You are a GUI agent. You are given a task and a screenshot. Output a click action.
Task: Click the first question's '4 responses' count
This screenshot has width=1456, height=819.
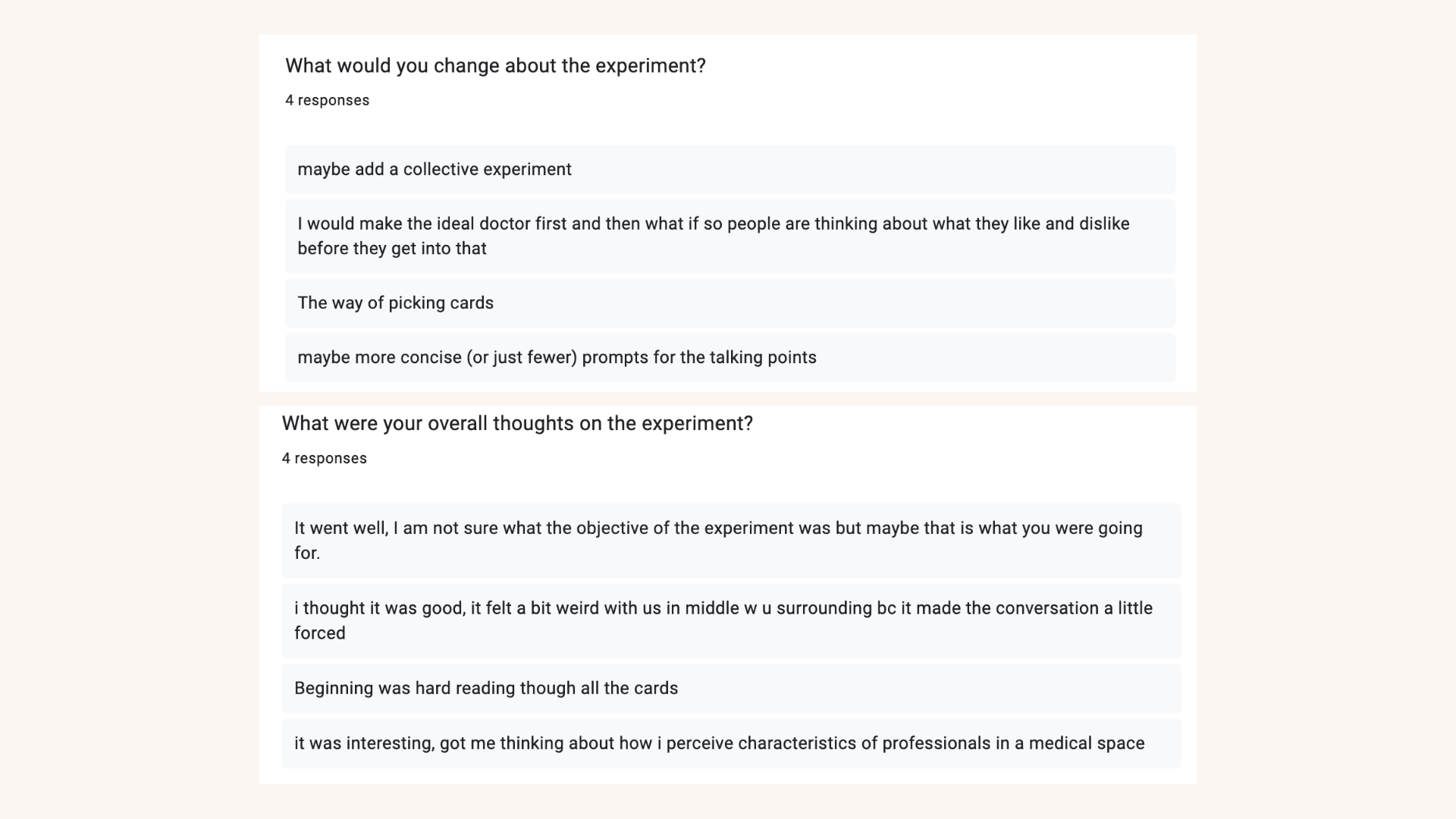point(327,100)
